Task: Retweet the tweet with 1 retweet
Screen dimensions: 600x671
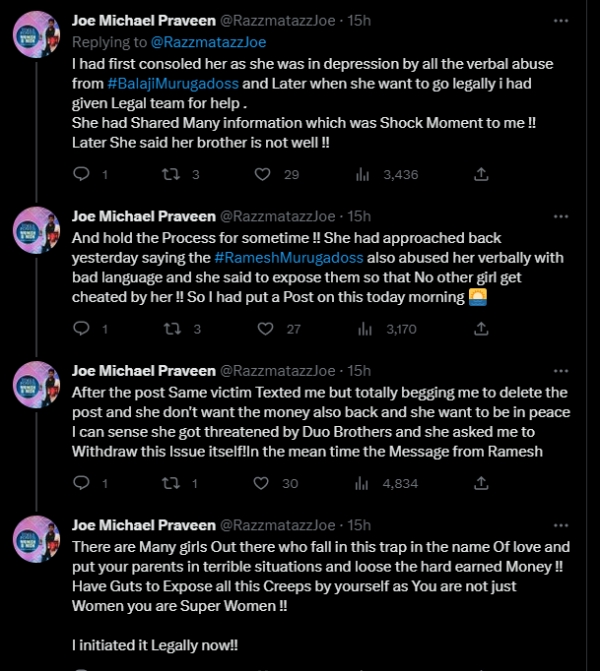Action: point(172,483)
